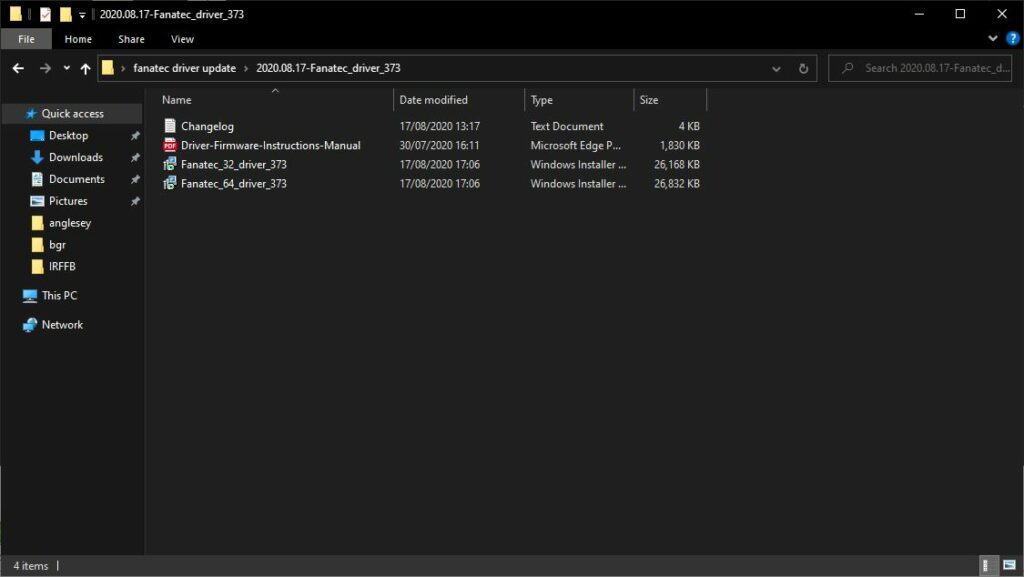The image size is (1024, 577).
Task: Go up one folder level
Action: pos(86,68)
